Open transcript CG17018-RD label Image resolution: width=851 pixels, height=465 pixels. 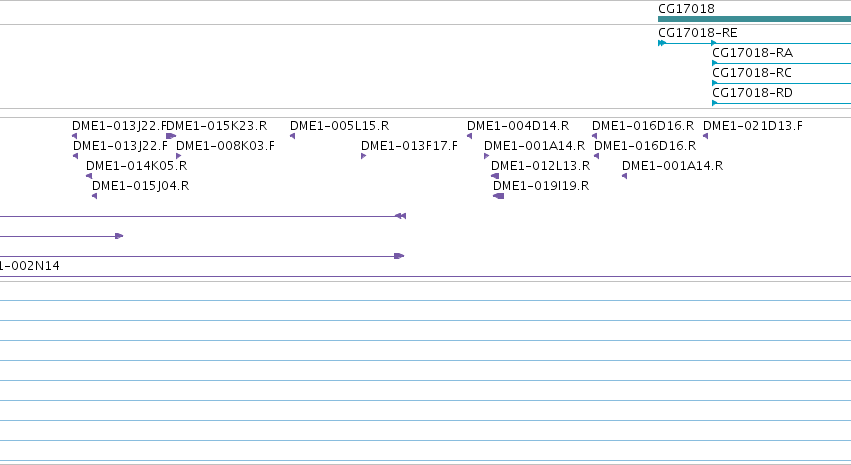tap(752, 93)
